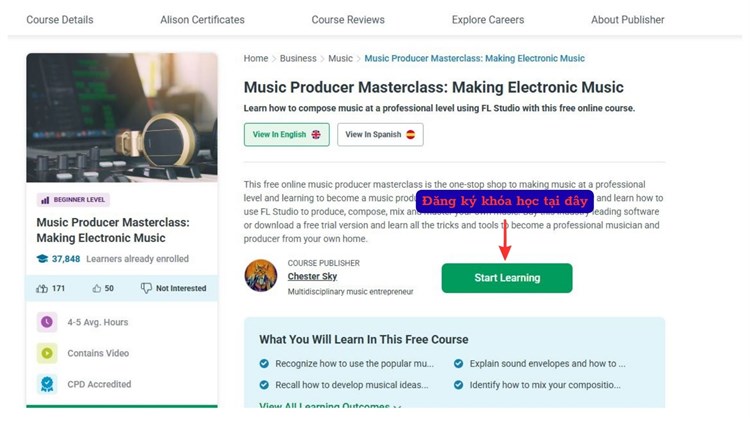Click the graduation cap enrolled icon
Viewport: 750px width, 422px height.
[42, 258]
